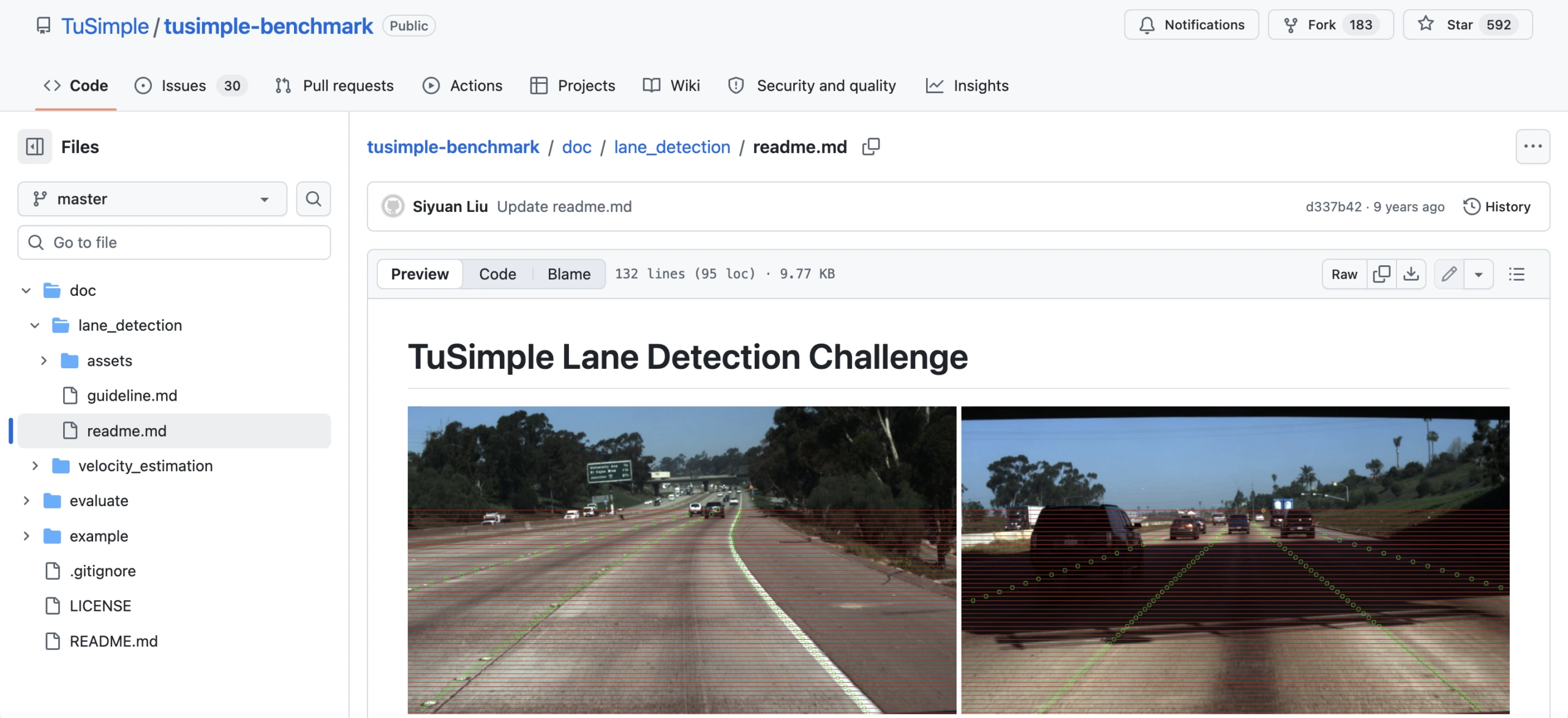Open Update readme.md commit message
1568x718 pixels.
564,206
